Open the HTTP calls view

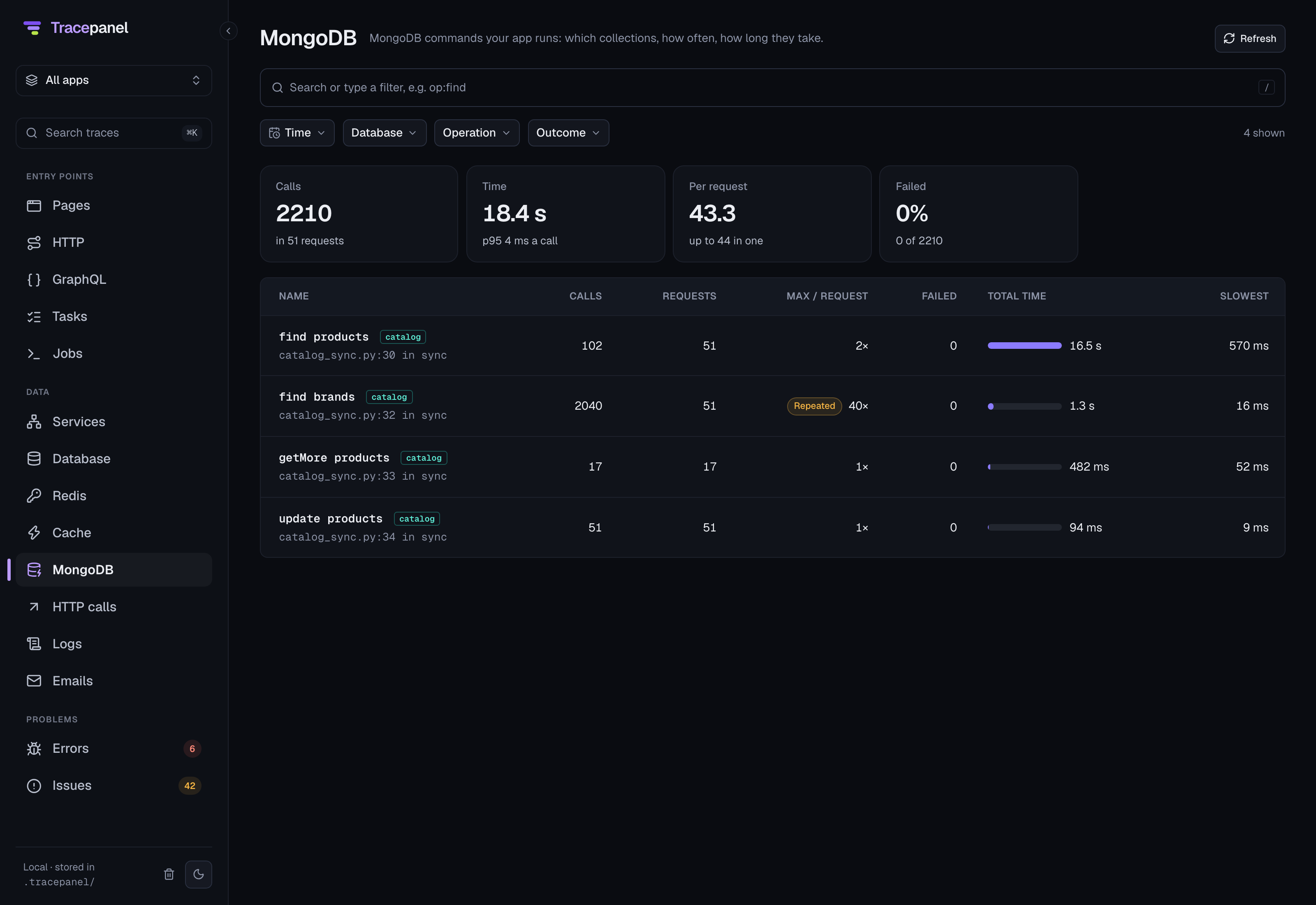[114, 607]
